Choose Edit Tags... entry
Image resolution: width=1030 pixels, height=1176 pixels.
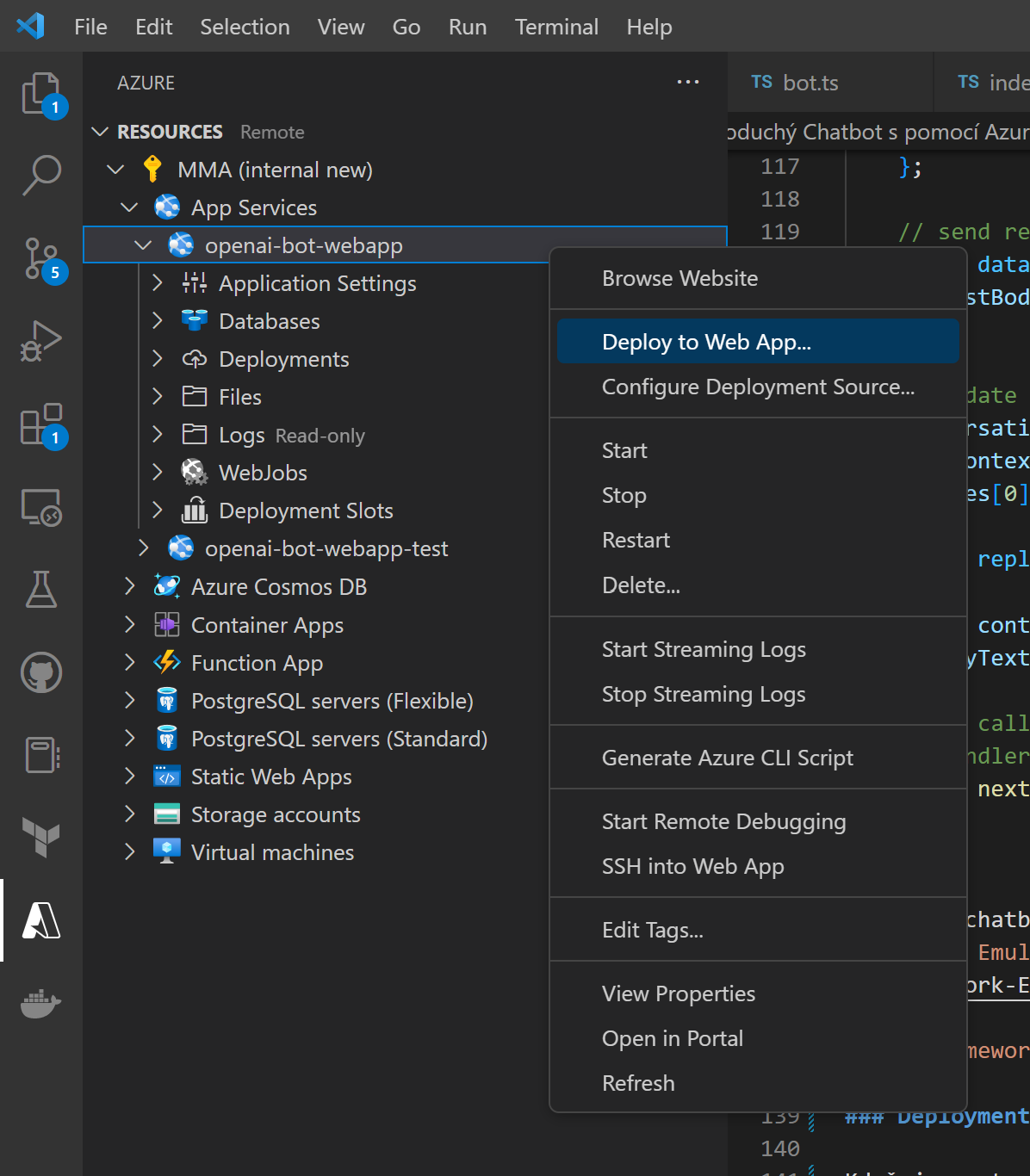[758, 930]
